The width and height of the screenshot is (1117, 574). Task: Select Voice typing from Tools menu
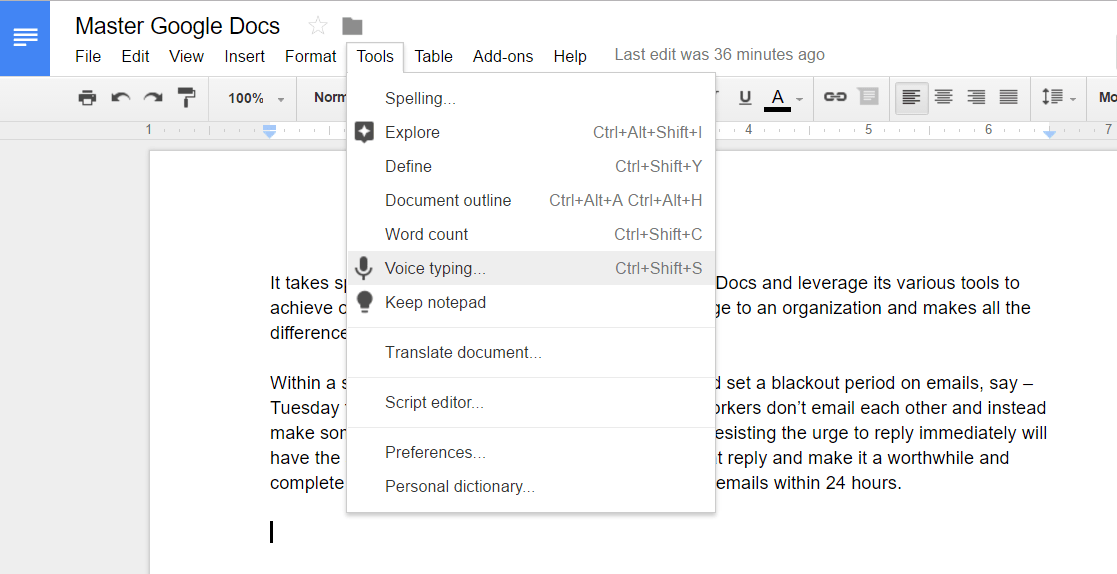point(435,268)
